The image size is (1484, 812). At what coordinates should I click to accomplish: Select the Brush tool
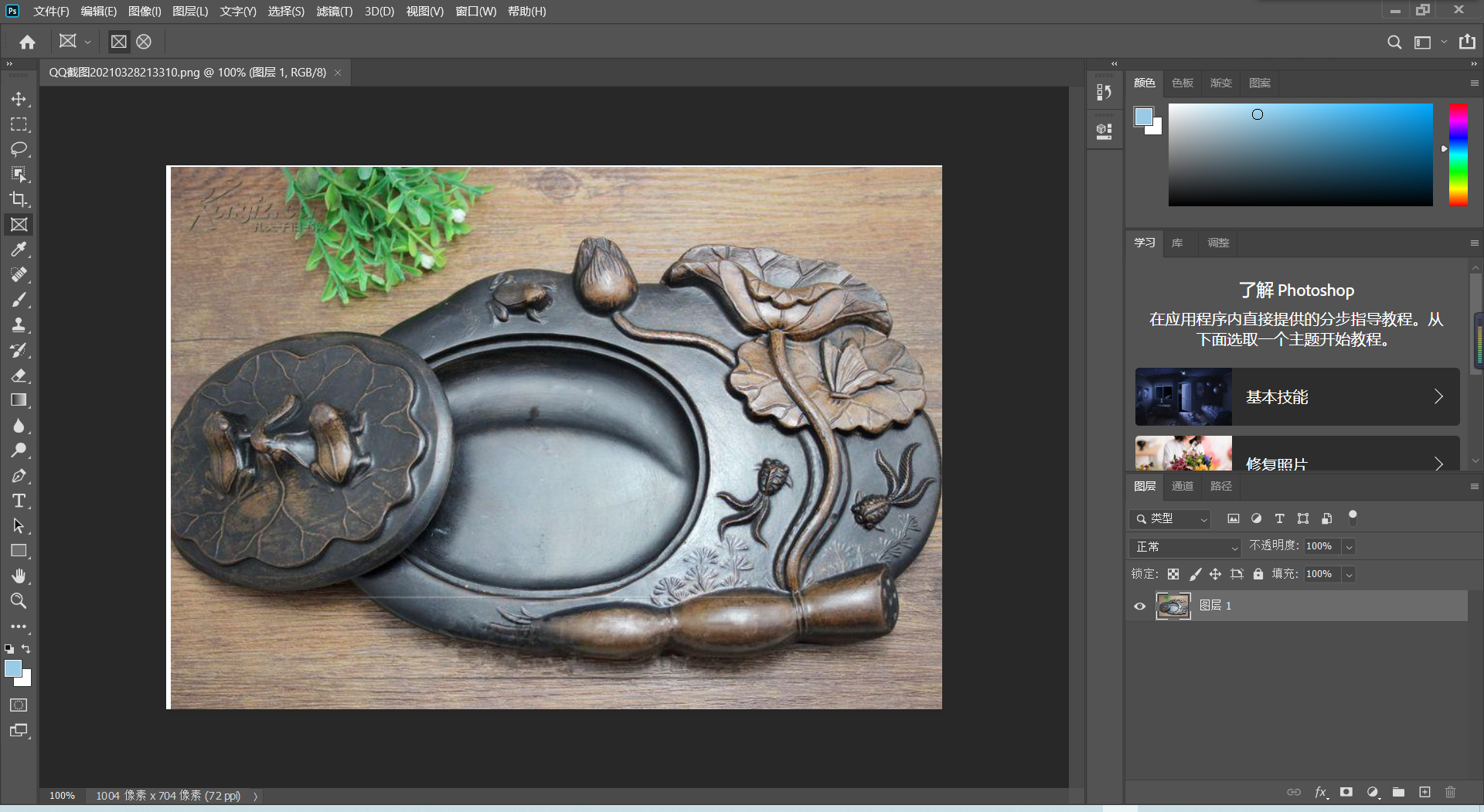click(x=19, y=300)
